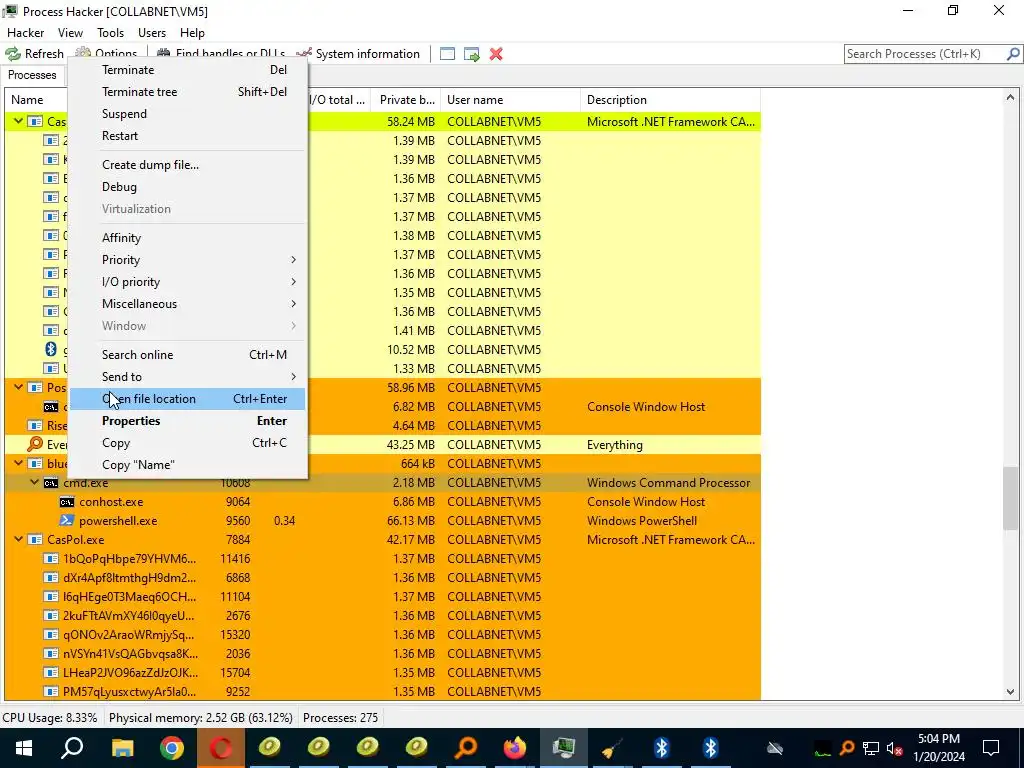Select the powershell.exe row
Viewport: 1024px width, 768px height.
coord(382,520)
